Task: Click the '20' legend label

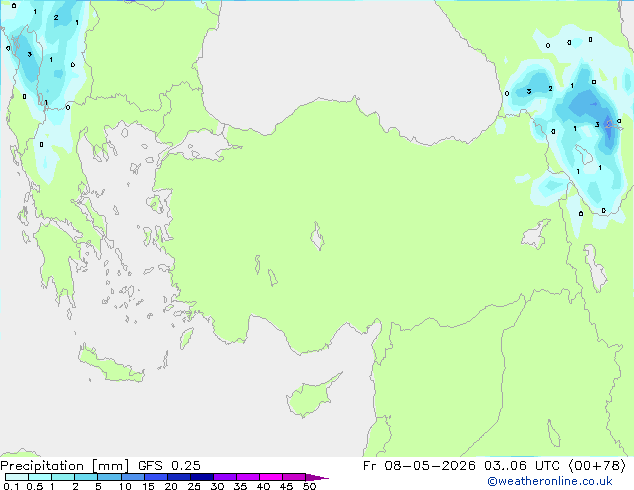Action: tap(171, 486)
